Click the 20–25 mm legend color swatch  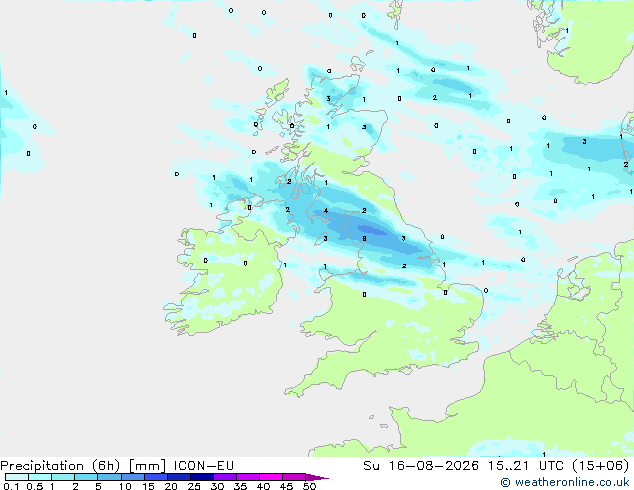pos(179,477)
